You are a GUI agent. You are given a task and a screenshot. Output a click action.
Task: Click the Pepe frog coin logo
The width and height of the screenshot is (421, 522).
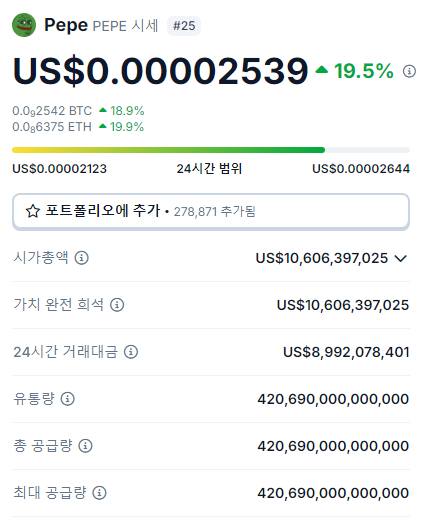click(x=24, y=25)
